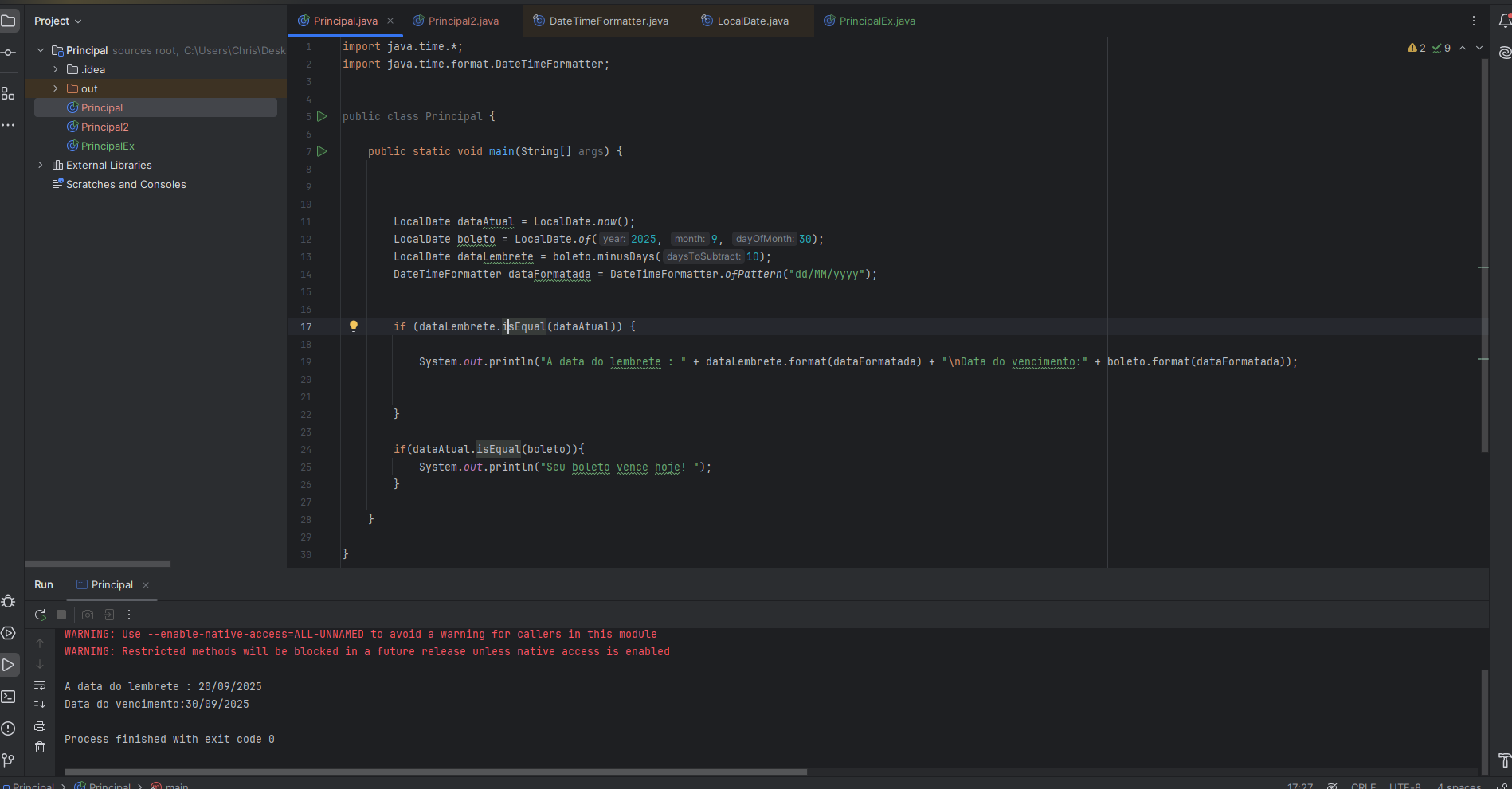This screenshot has height=789, width=1512.
Task: Run class Principal from gutter arrow
Action: pyautogui.click(x=322, y=116)
